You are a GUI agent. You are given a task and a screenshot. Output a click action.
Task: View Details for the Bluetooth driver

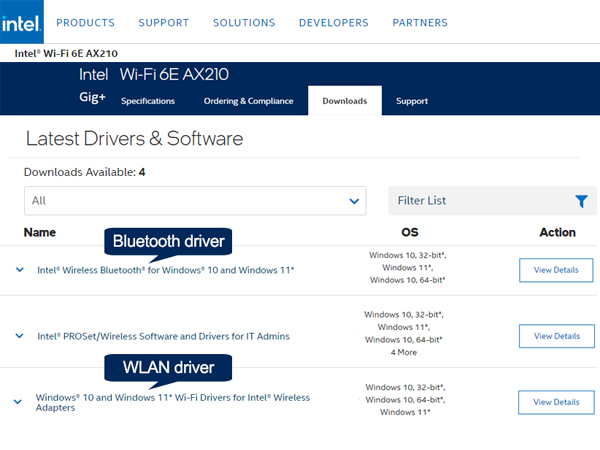556,270
